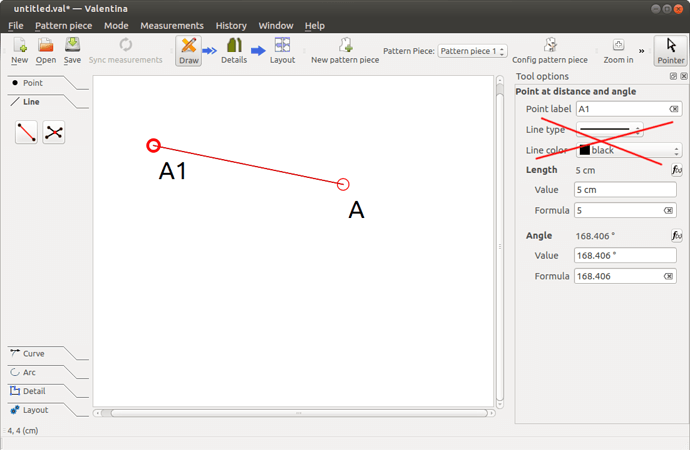Expand the toolbar overflow chevron
Screen dimensions: 690x450
(642, 51)
